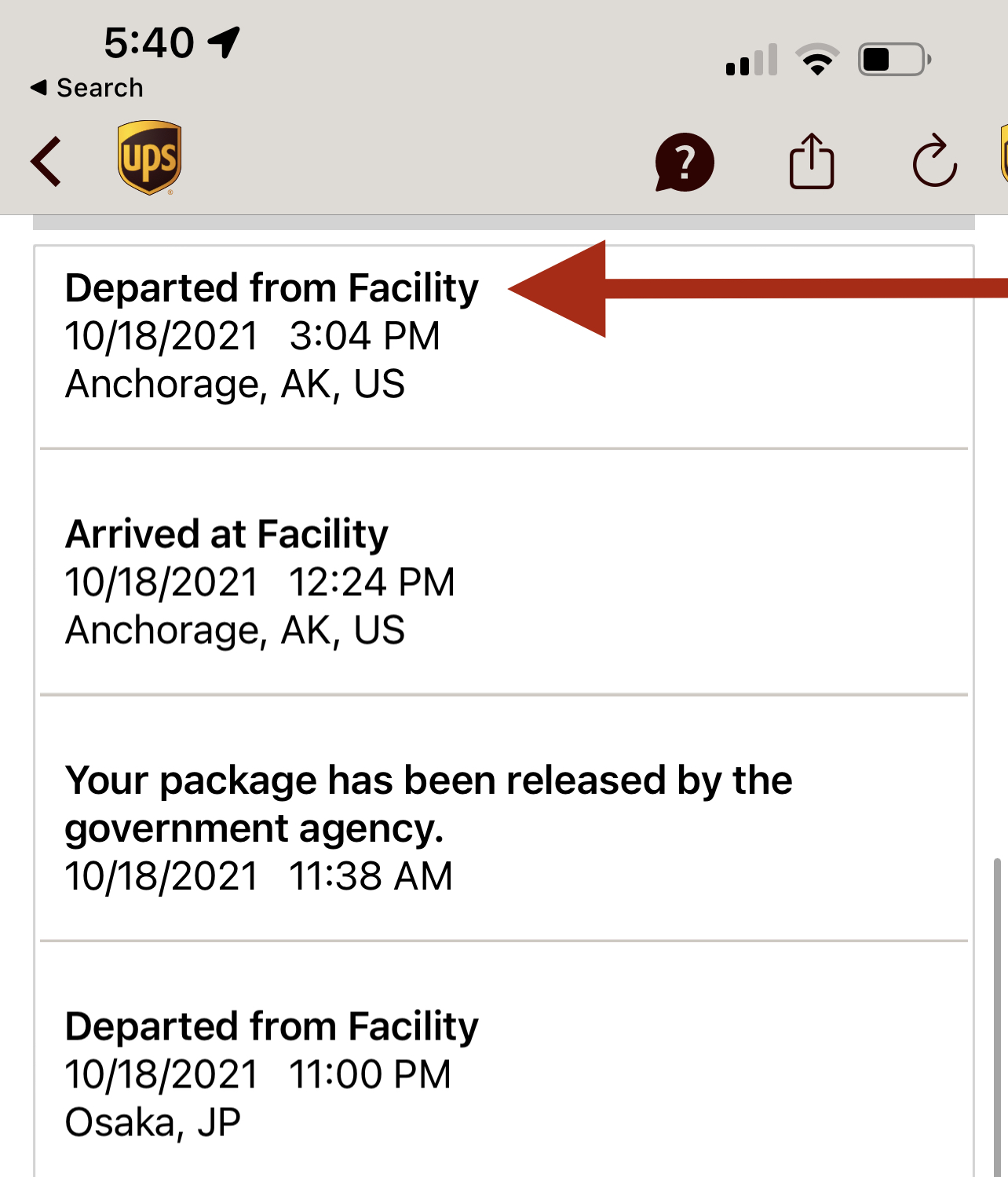1008x1177 pixels.
Task: Select the top Departed from Facility entry
Action: click(x=504, y=346)
